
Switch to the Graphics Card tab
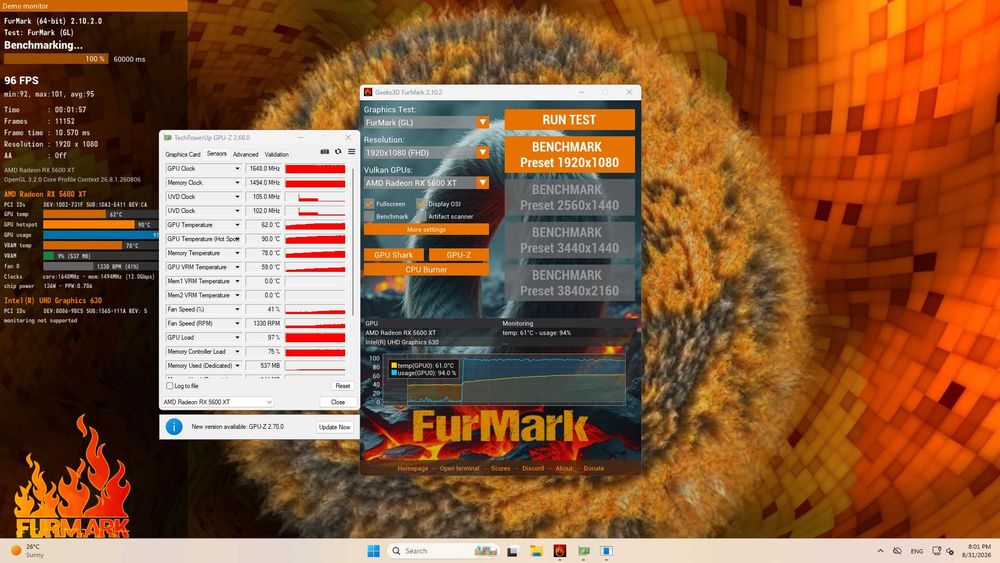[183, 154]
